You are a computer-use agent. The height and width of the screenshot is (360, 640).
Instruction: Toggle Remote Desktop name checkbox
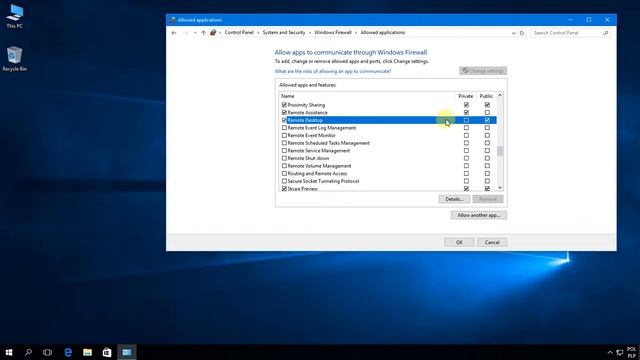[284, 120]
